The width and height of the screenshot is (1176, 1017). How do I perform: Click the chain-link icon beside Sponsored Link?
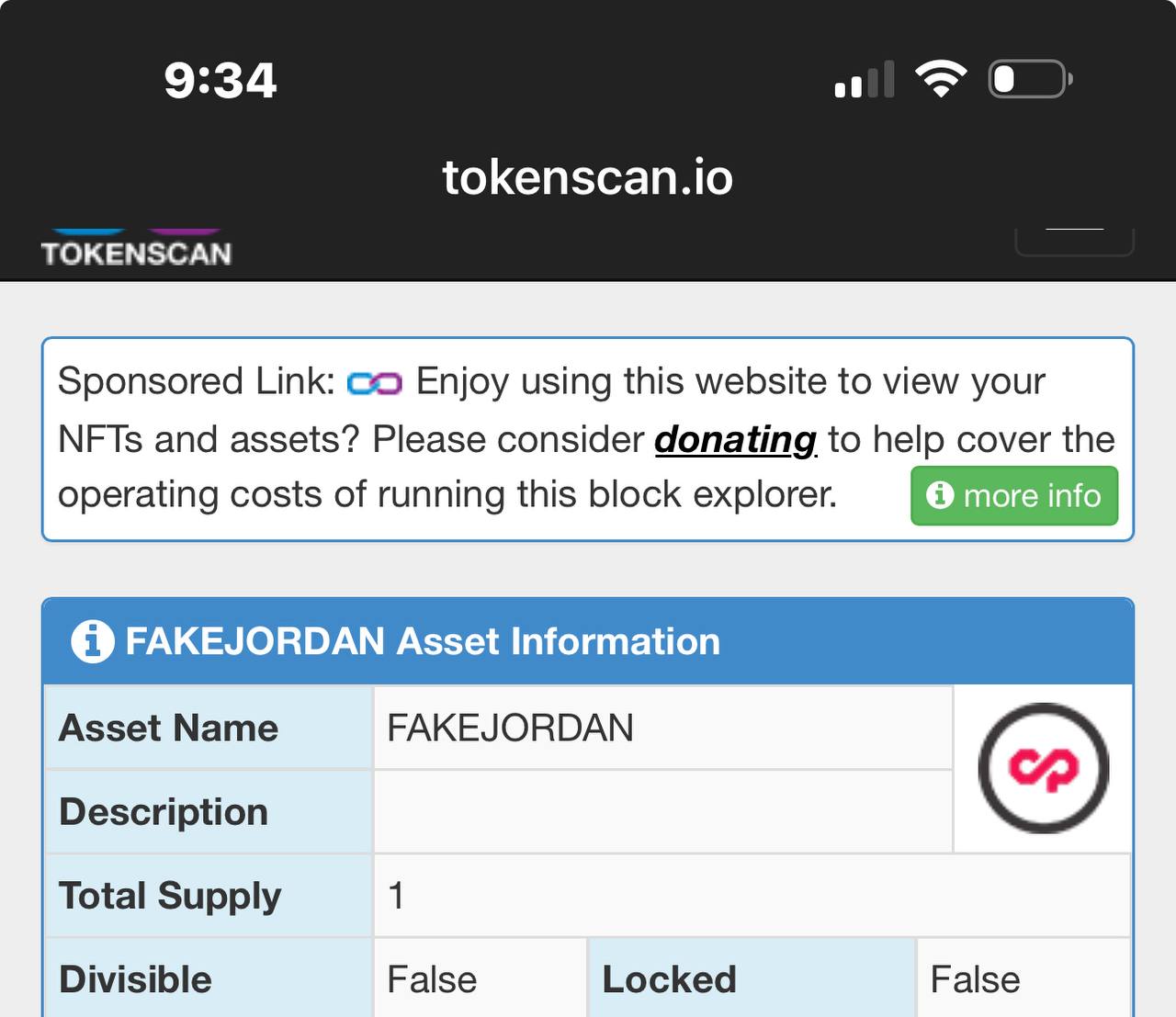pos(375,383)
